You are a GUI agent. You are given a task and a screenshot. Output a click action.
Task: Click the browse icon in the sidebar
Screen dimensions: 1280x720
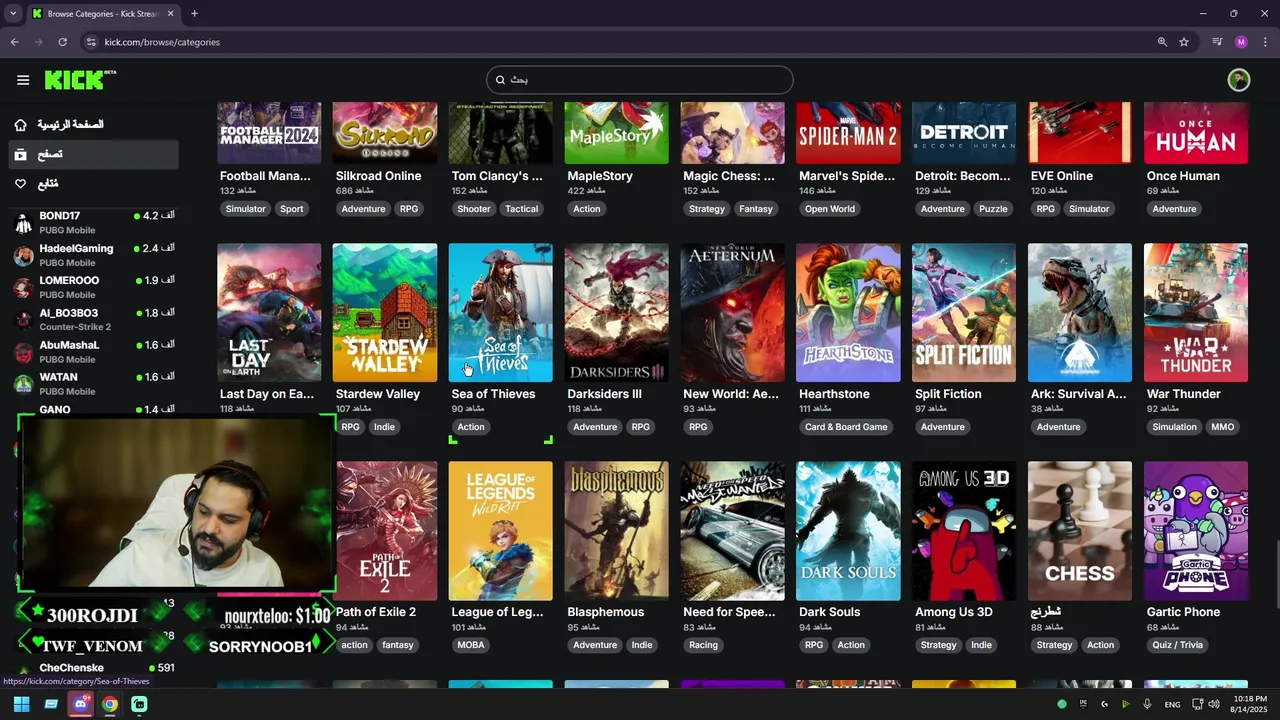20,155
